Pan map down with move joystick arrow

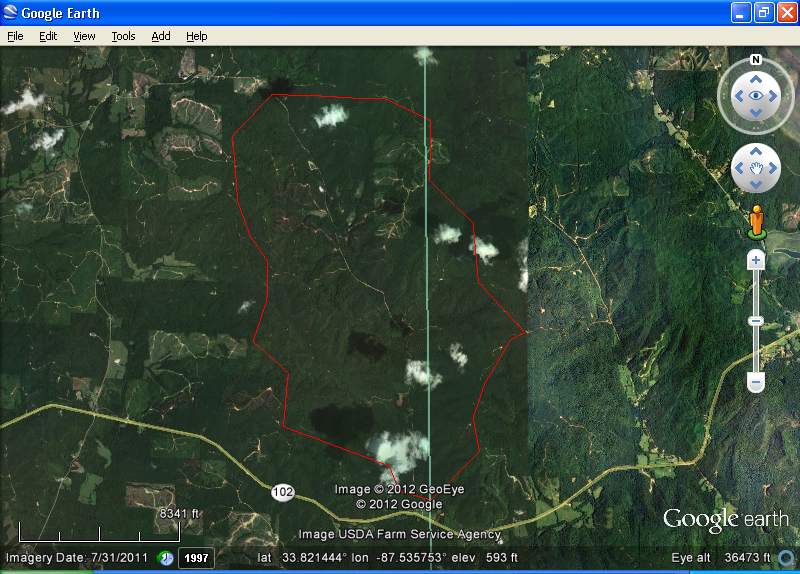(756, 184)
